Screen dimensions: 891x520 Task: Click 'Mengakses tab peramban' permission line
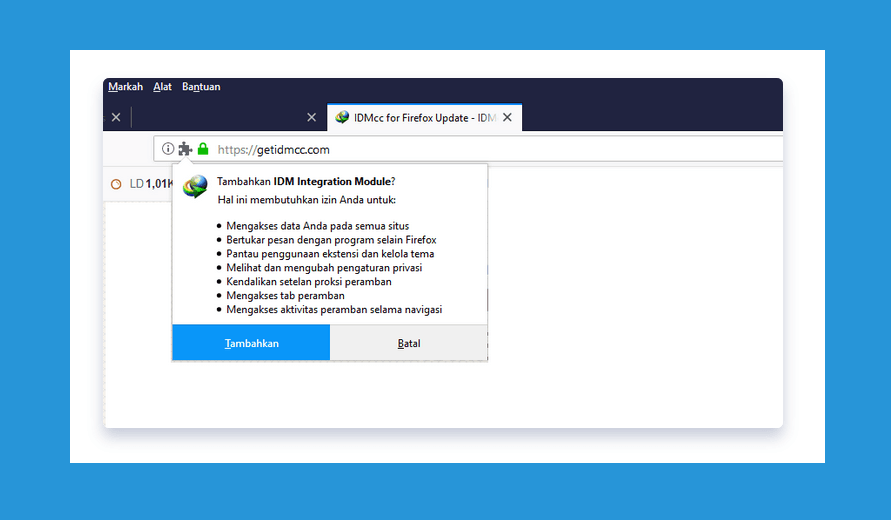285,296
